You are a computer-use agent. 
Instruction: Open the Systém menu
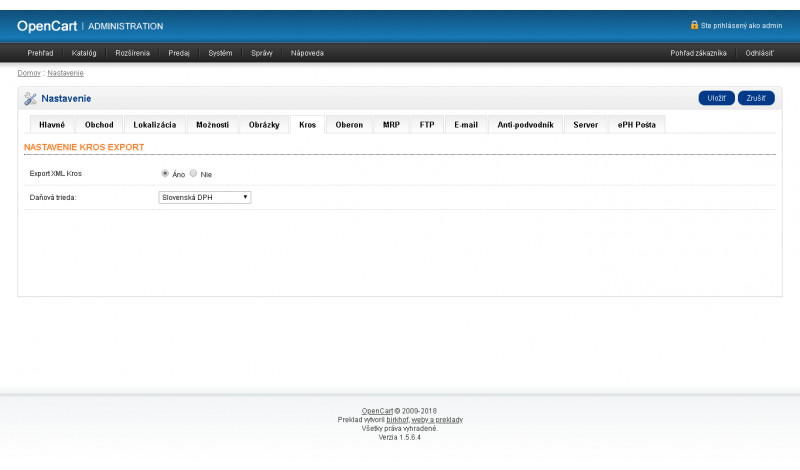click(220, 53)
